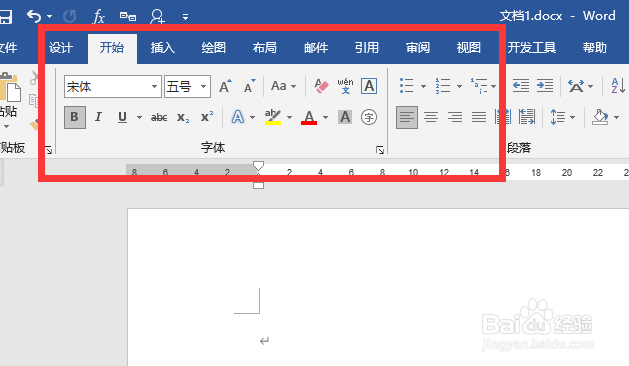Click the fx formula icon
Screen dimensions: 629x366
(x=98, y=17)
